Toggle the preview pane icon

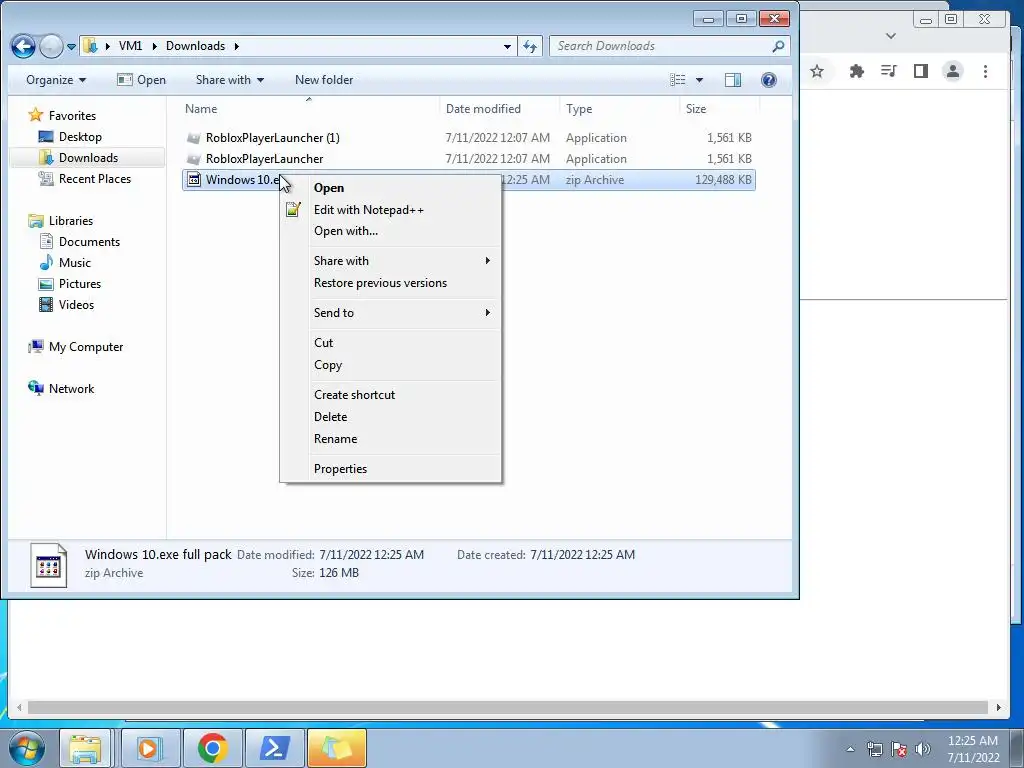click(x=733, y=80)
